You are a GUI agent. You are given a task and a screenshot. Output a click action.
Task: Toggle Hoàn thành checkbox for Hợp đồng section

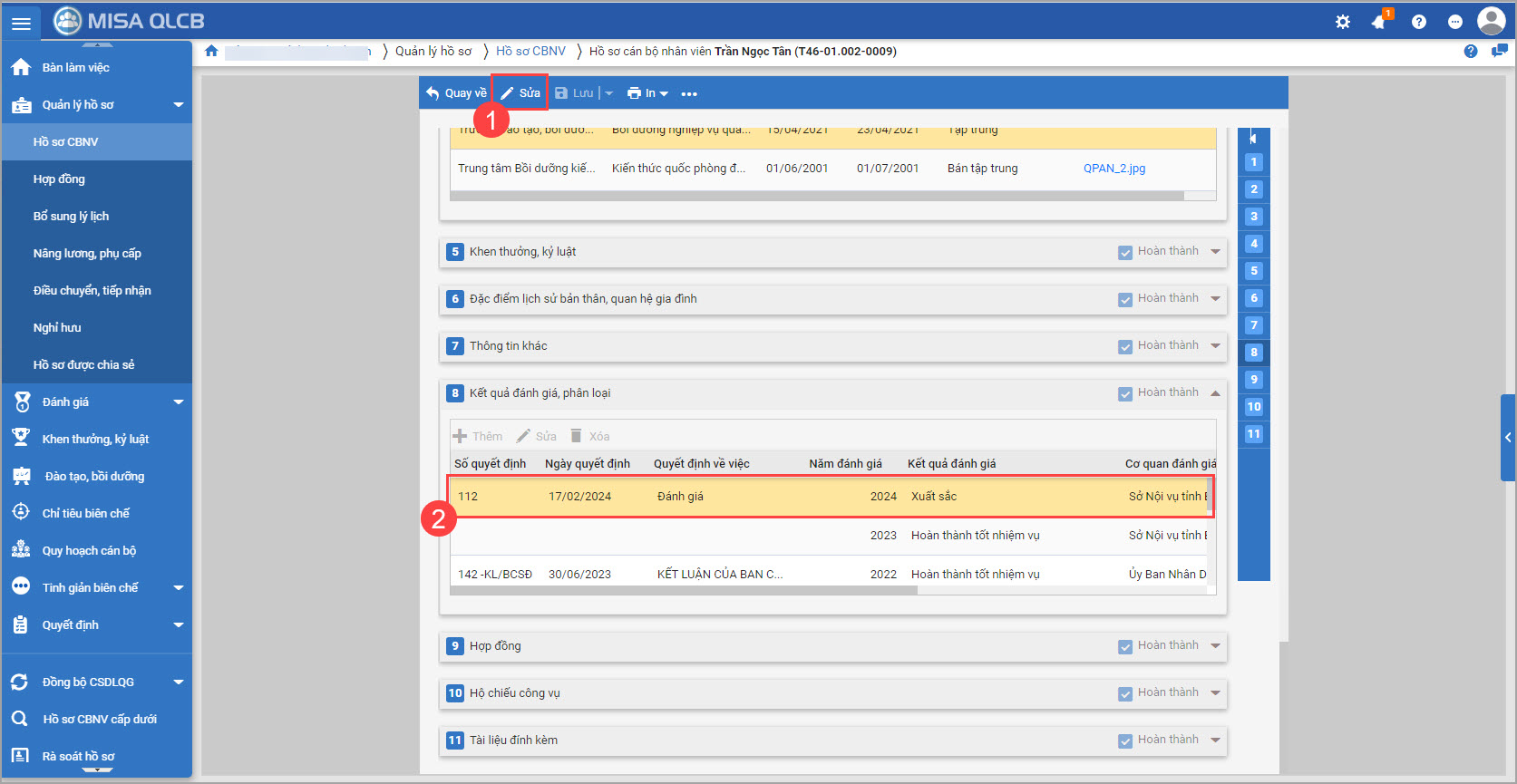1125,646
